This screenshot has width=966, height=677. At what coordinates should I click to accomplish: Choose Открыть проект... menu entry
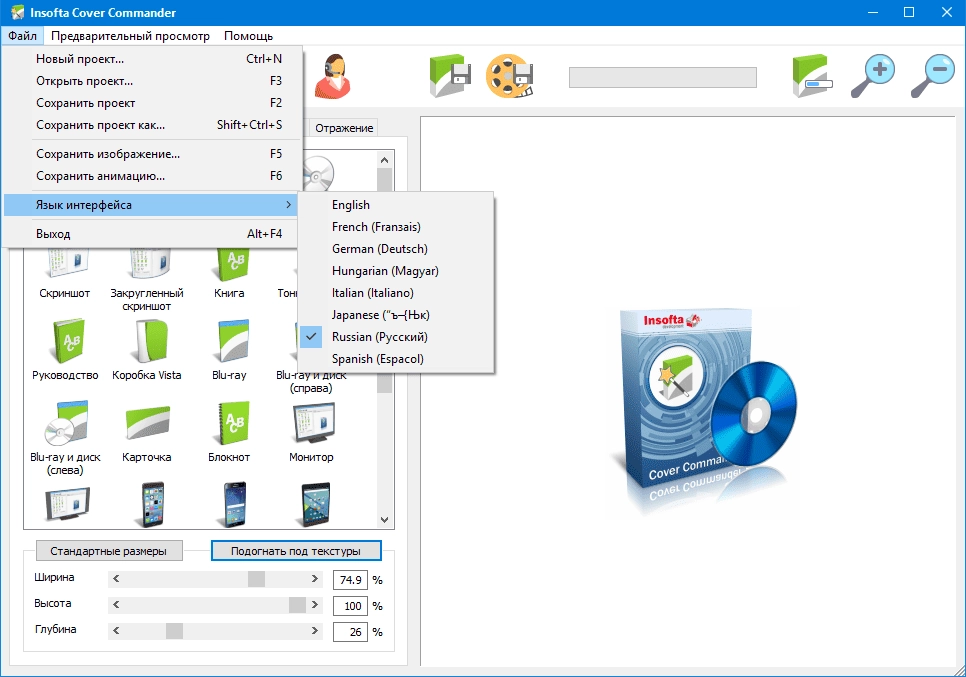(x=152, y=81)
